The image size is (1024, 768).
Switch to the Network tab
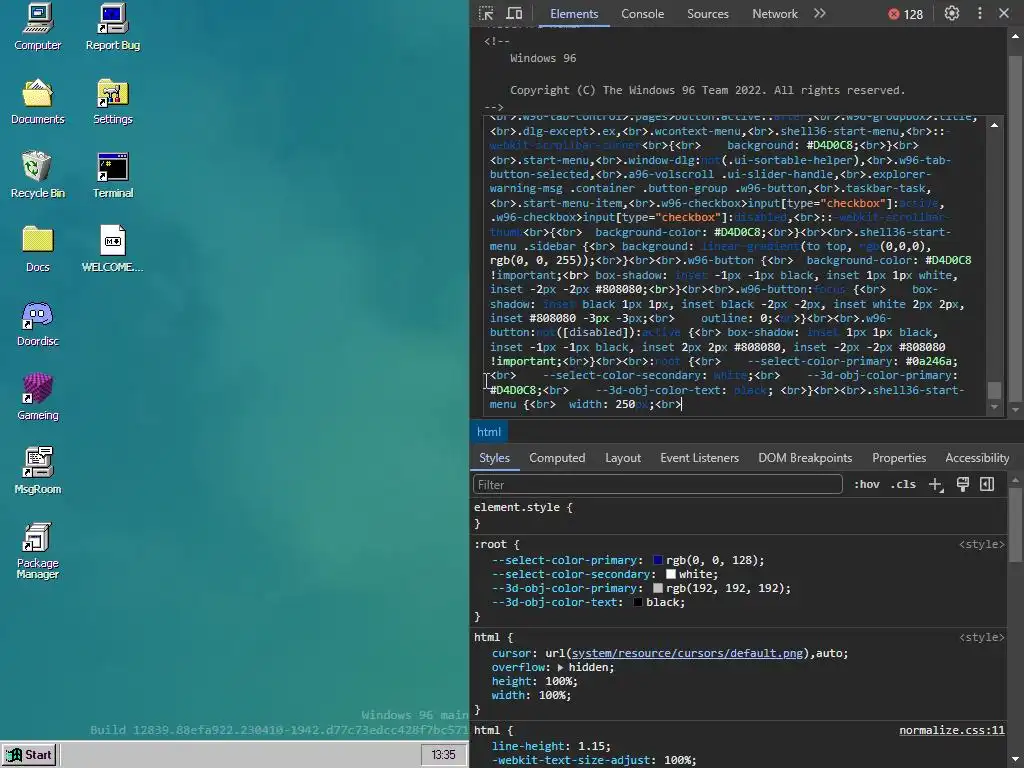775,14
